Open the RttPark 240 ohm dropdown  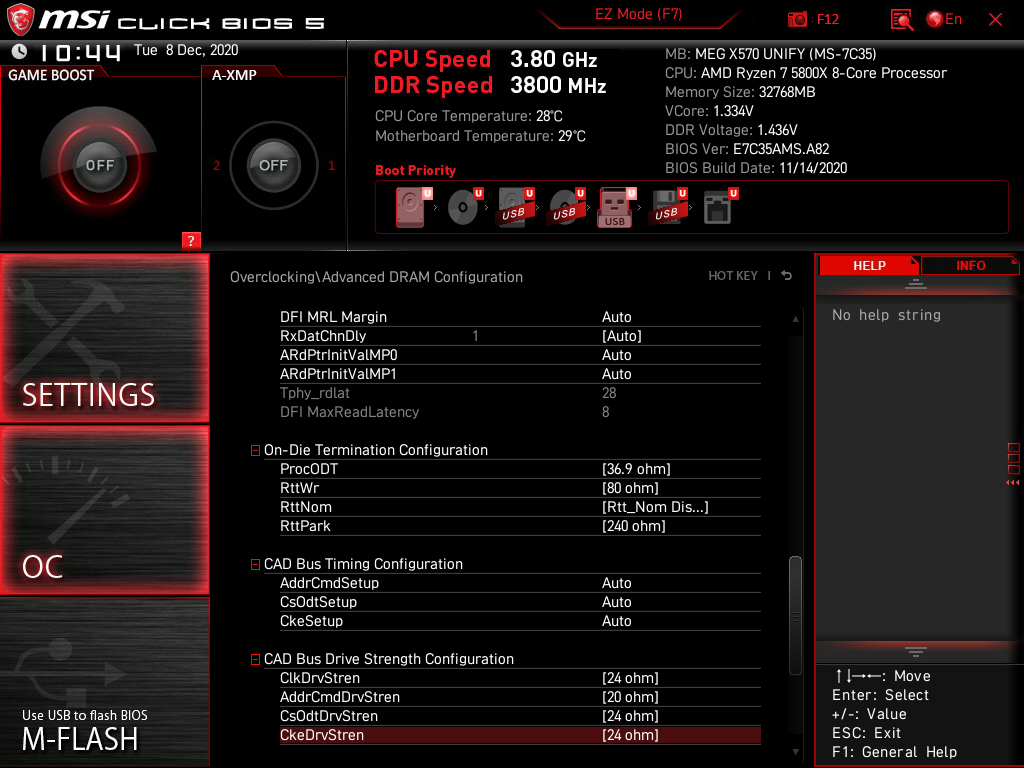coord(633,526)
